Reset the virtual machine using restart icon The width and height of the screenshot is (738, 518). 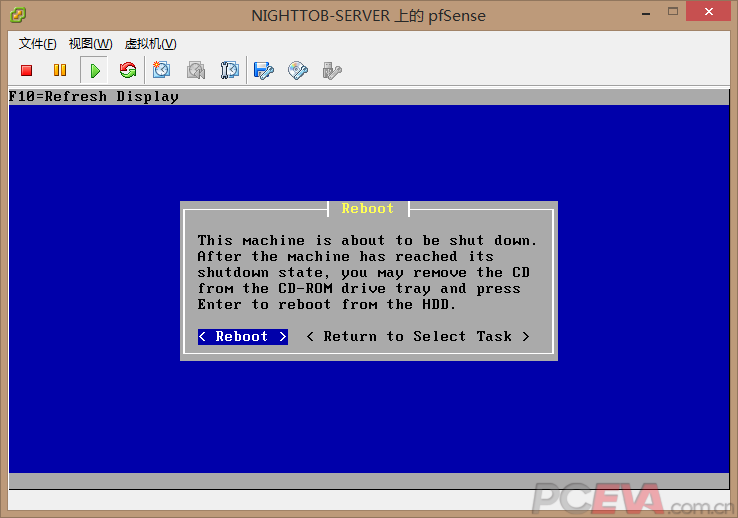tap(127, 70)
